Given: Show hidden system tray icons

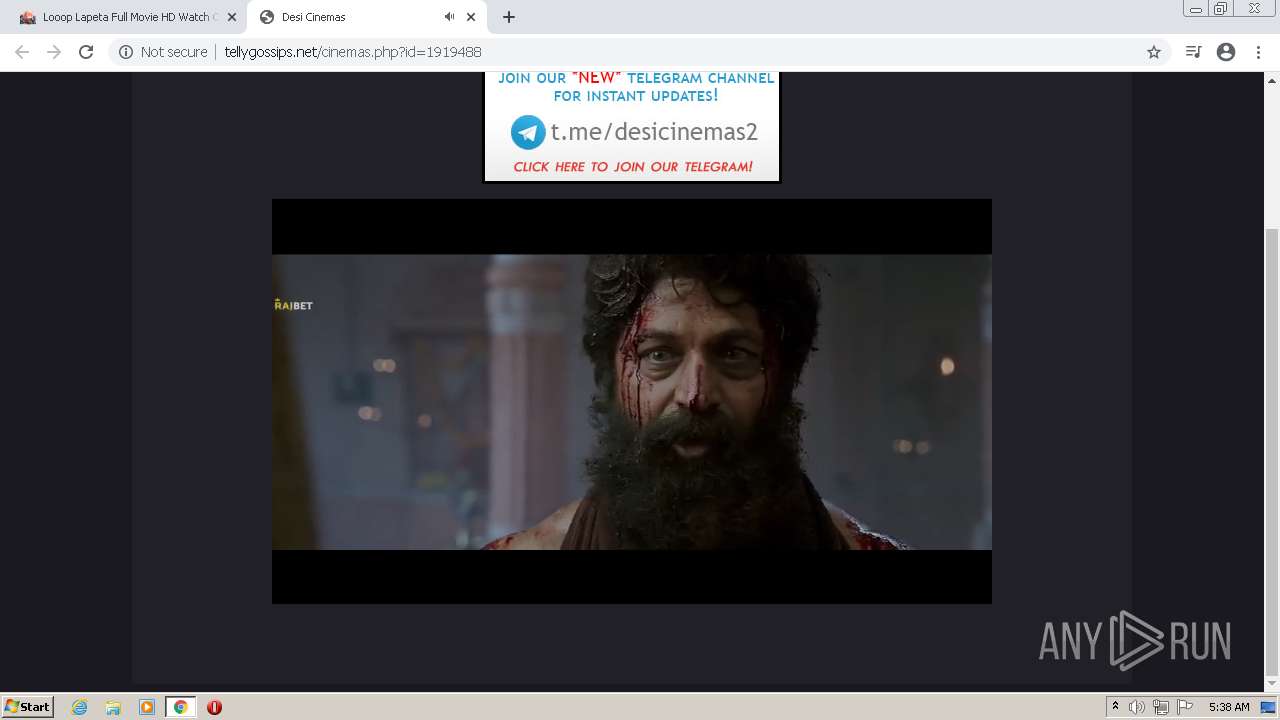Looking at the screenshot, I should click(1116, 707).
